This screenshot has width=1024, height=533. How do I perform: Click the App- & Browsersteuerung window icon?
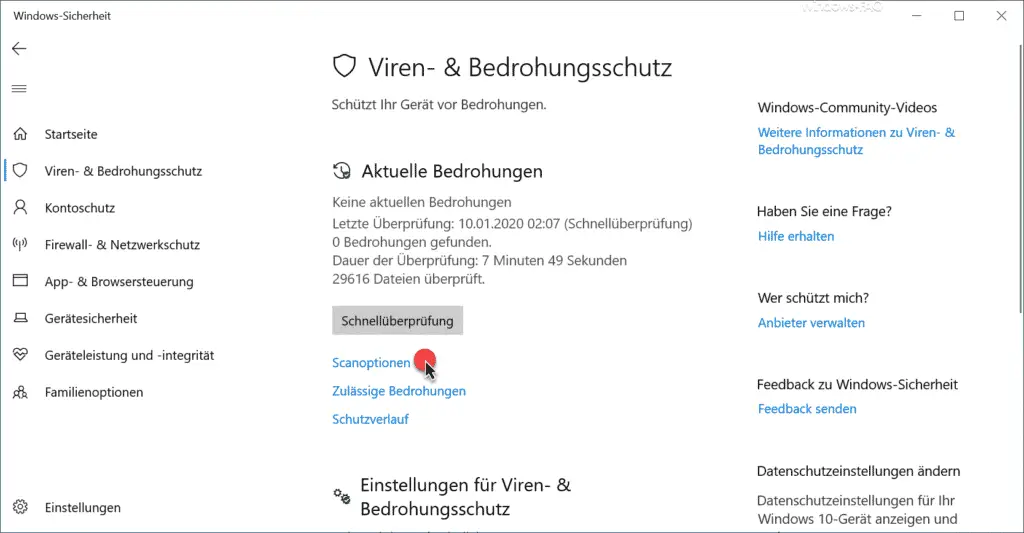point(20,281)
